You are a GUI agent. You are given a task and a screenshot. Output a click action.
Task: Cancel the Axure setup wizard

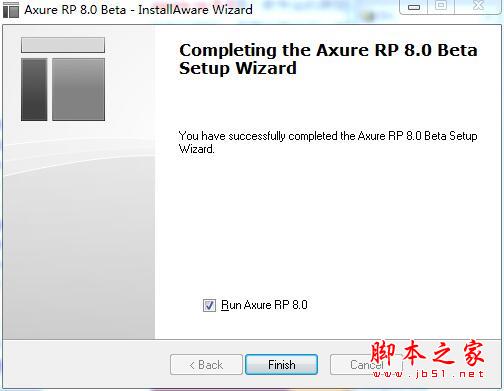(x=366, y=365)
